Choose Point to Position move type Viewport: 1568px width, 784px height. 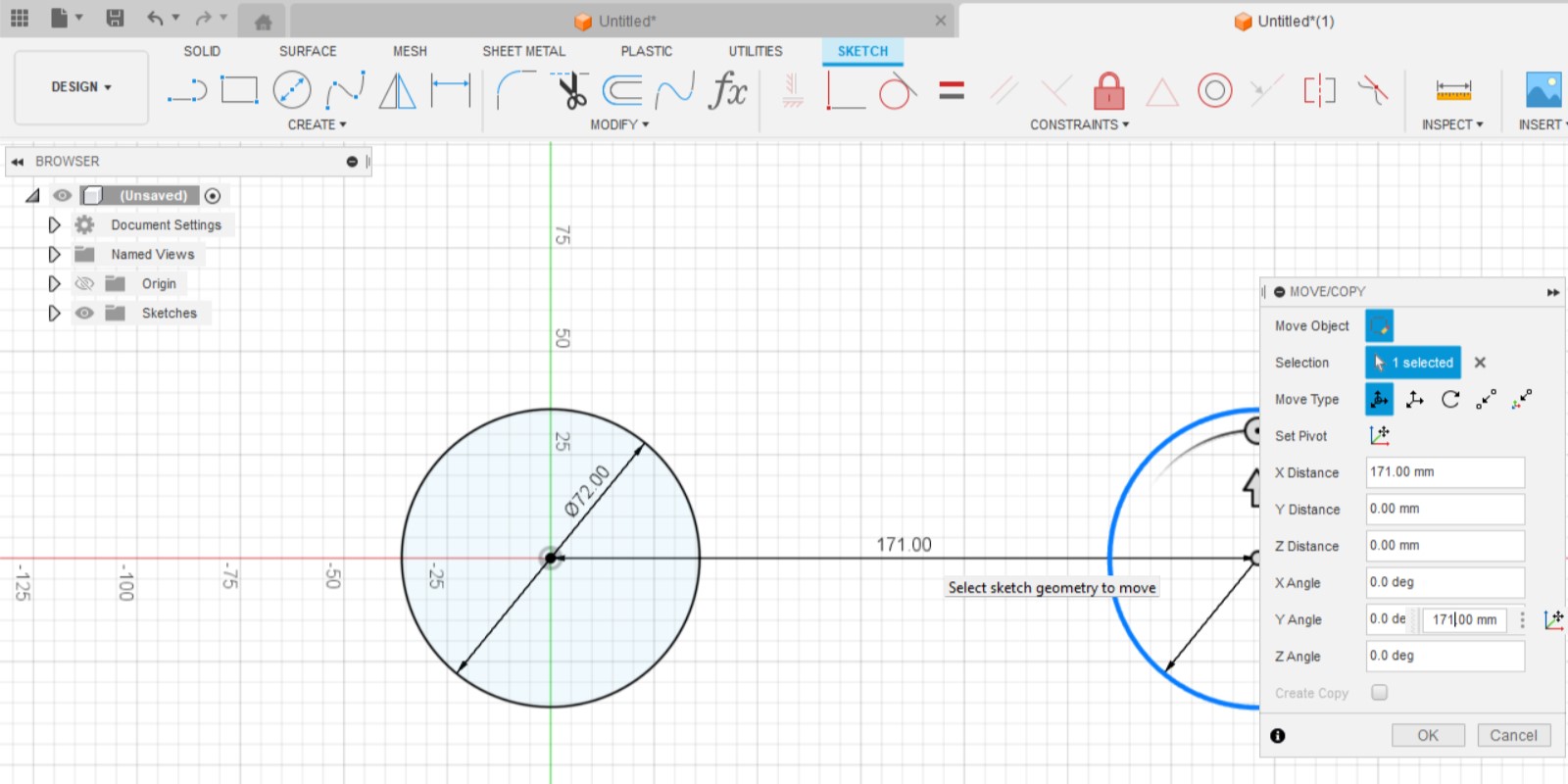coord(1521,399)
